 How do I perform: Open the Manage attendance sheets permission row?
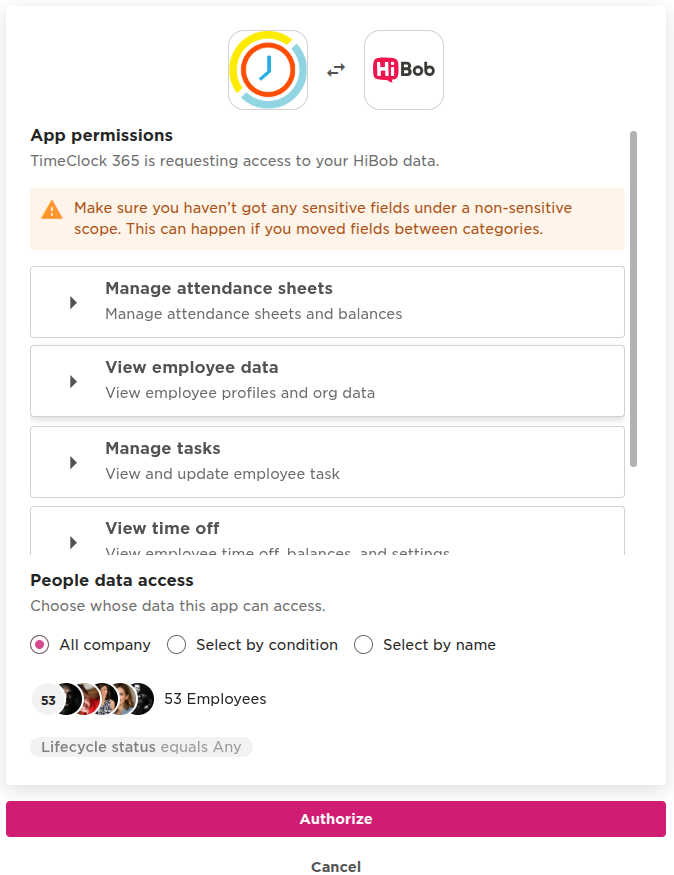click(x=327, y=301)
